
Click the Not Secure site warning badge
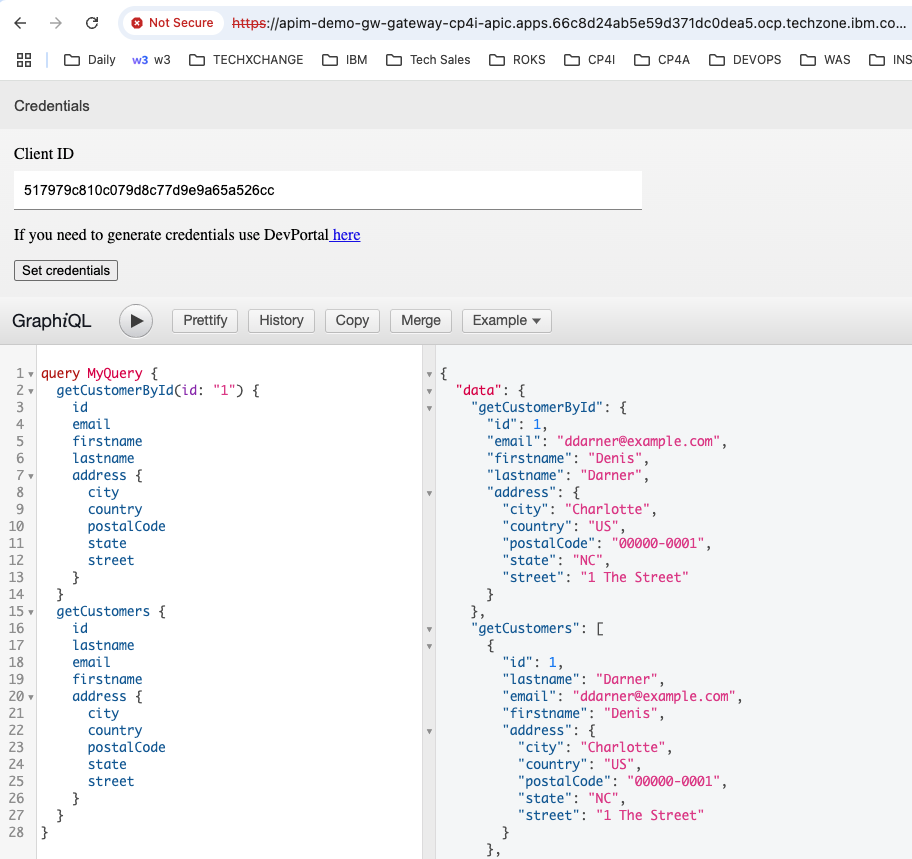(172, 23)
